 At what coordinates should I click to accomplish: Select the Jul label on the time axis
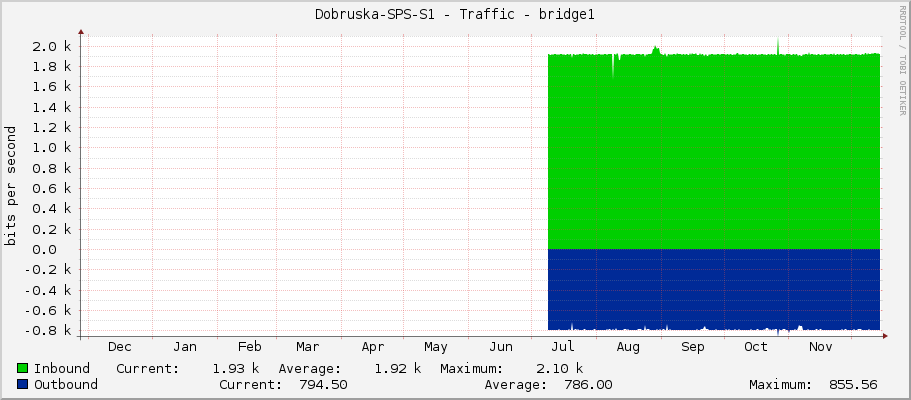tap(564, 347)
